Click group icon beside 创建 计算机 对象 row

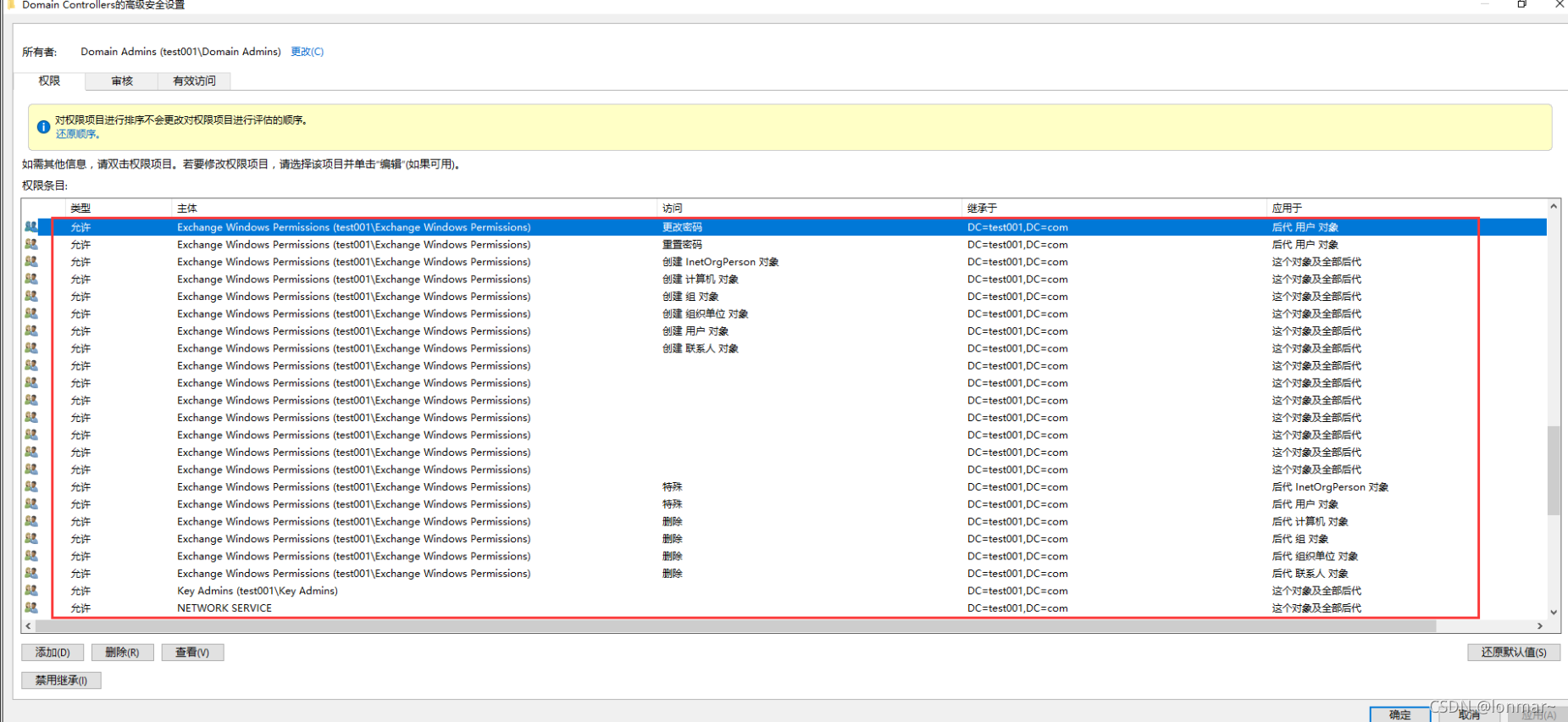point(31,279)
